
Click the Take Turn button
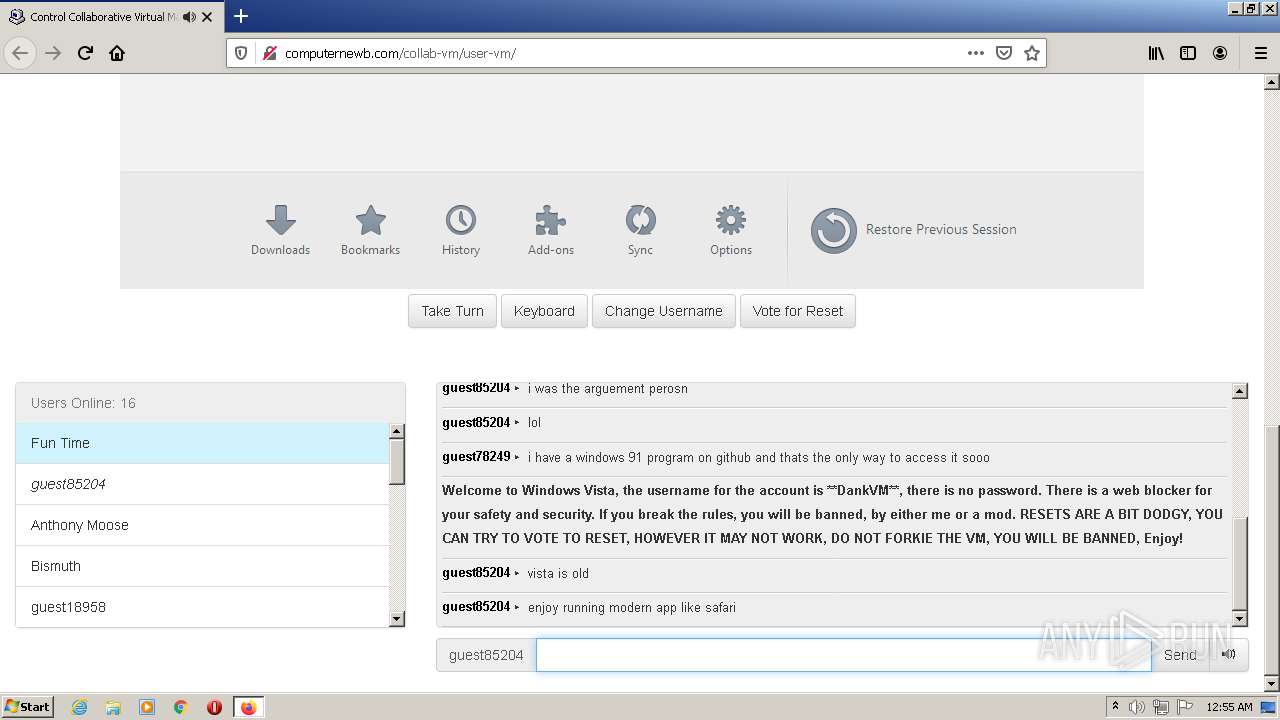[452, 311]
